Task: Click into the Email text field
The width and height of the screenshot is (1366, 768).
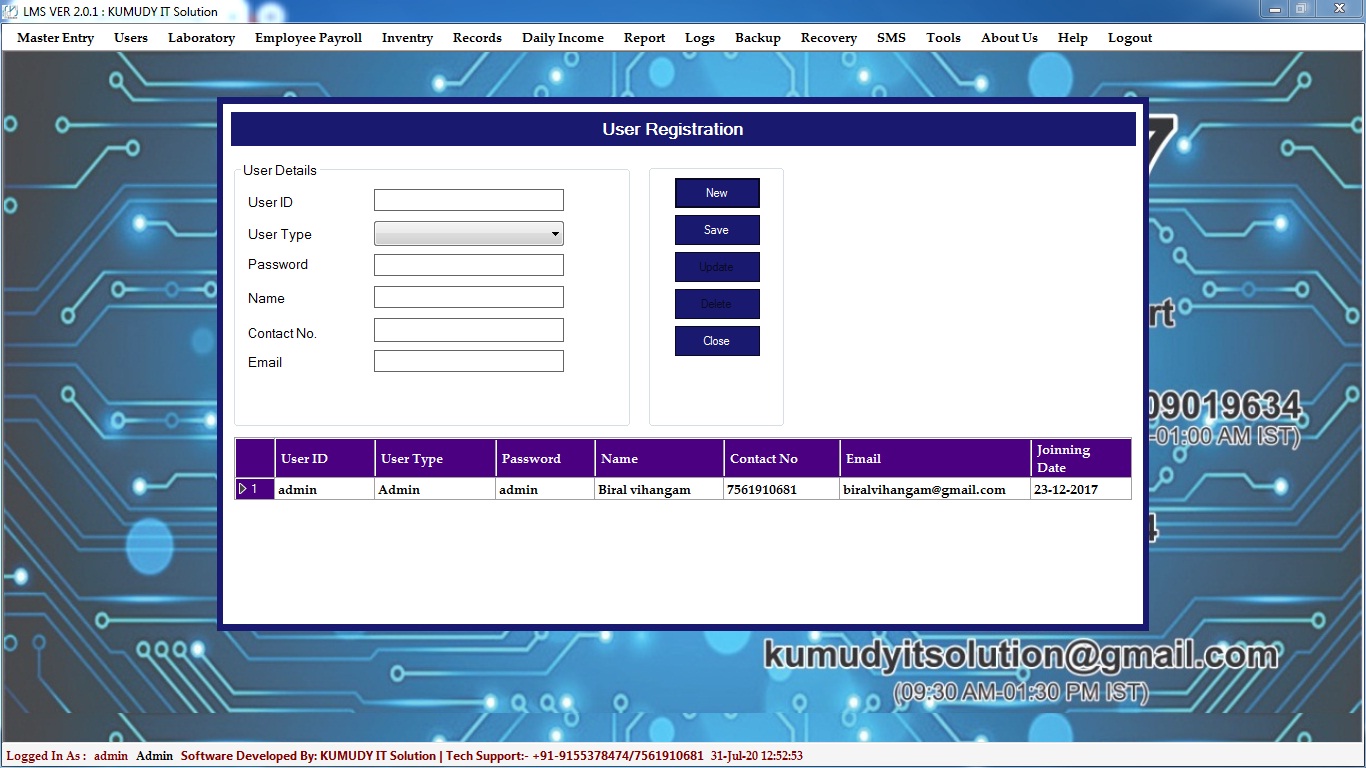Action: pos(468,361)
